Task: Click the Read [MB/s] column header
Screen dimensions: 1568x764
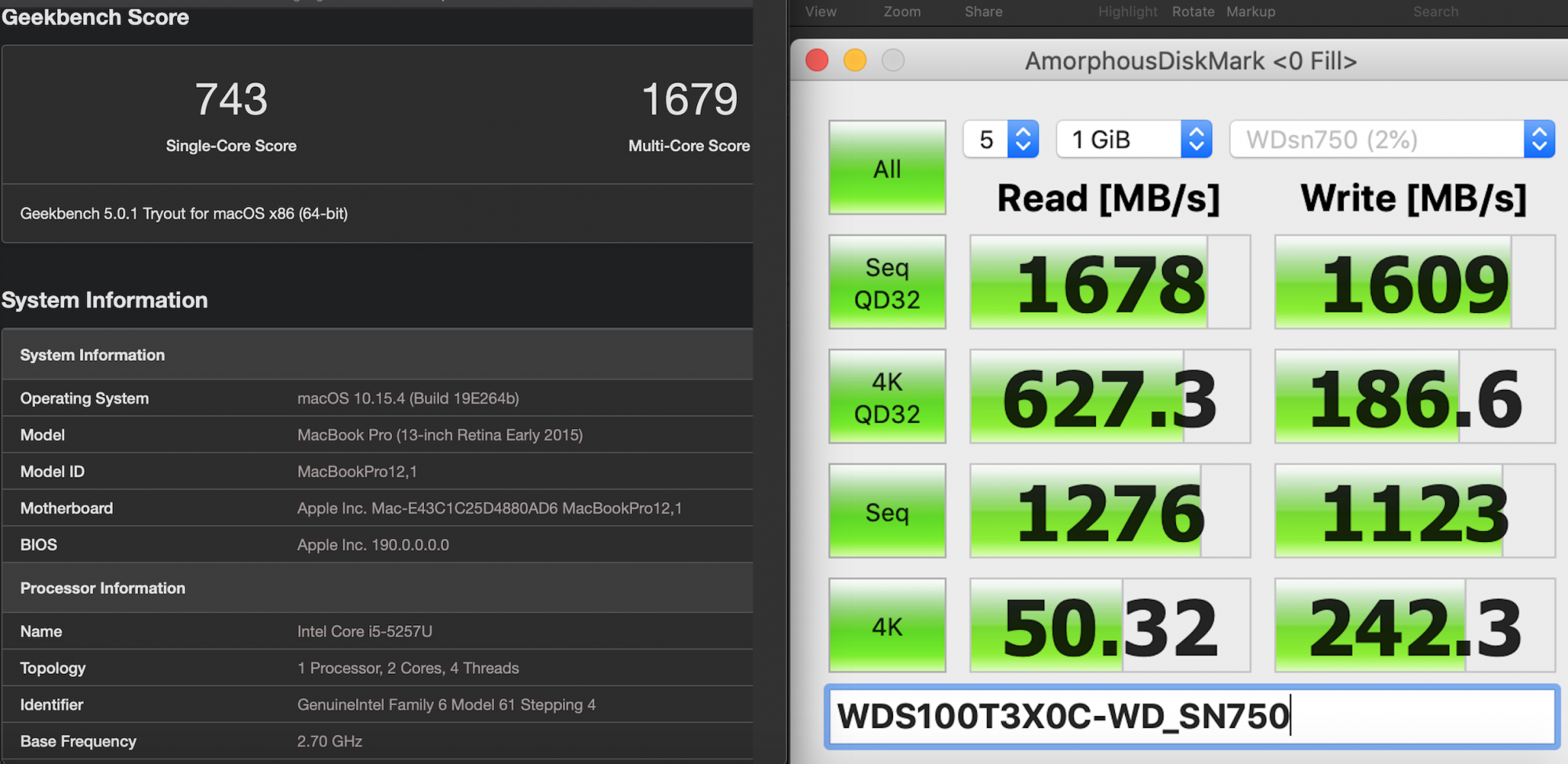Action: tap(1109, 198)
